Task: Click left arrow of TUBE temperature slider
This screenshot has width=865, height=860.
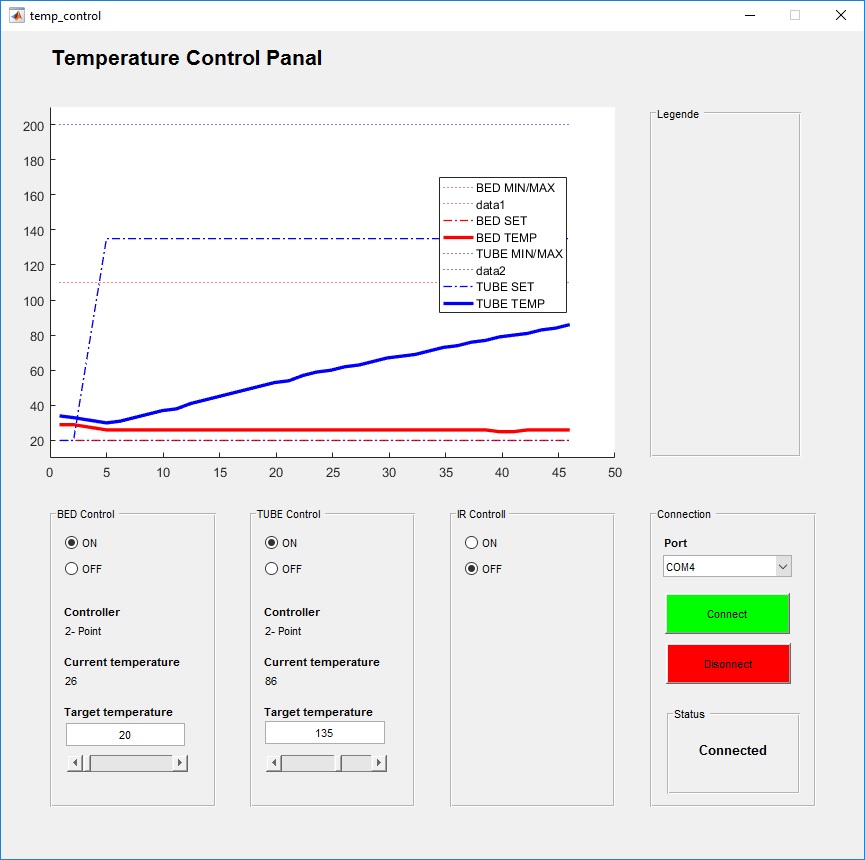Action: coord(273,763)
